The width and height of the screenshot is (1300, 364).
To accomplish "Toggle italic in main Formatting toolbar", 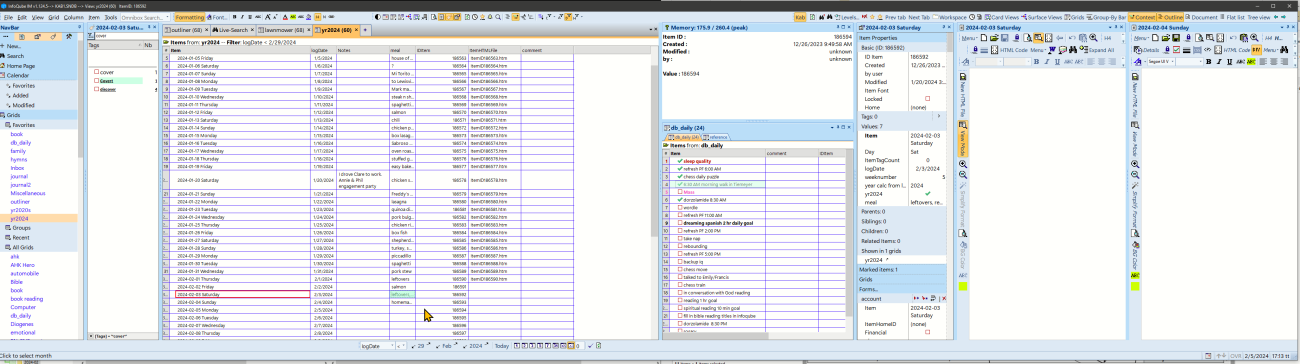I will 242,17.
